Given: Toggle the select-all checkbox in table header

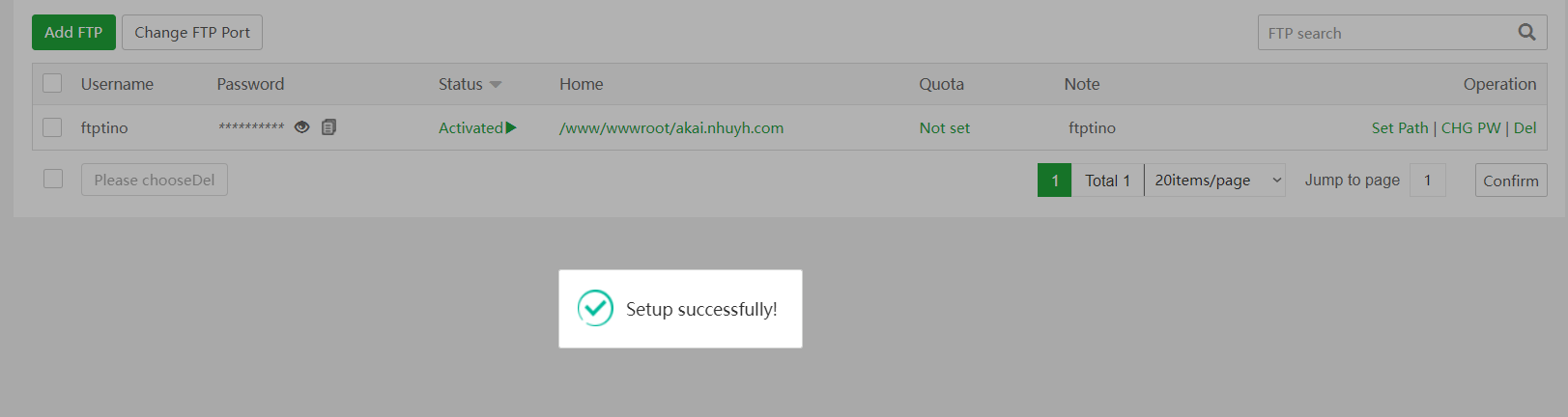Looking at the screenshot, I should click(52, 84).
